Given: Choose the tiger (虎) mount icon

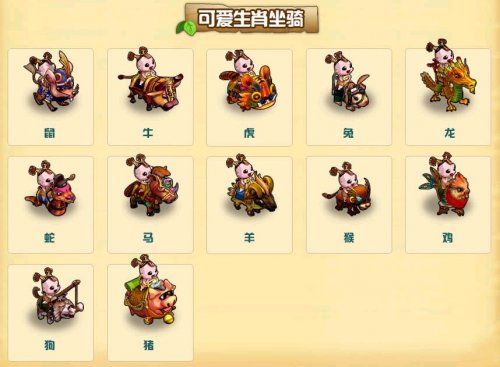Looking at the screenshot, I should coord(248,80).
